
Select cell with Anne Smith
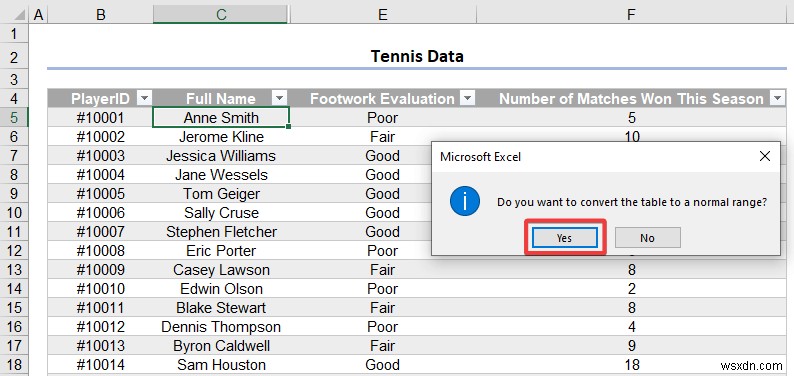click(x=221, y=117)
